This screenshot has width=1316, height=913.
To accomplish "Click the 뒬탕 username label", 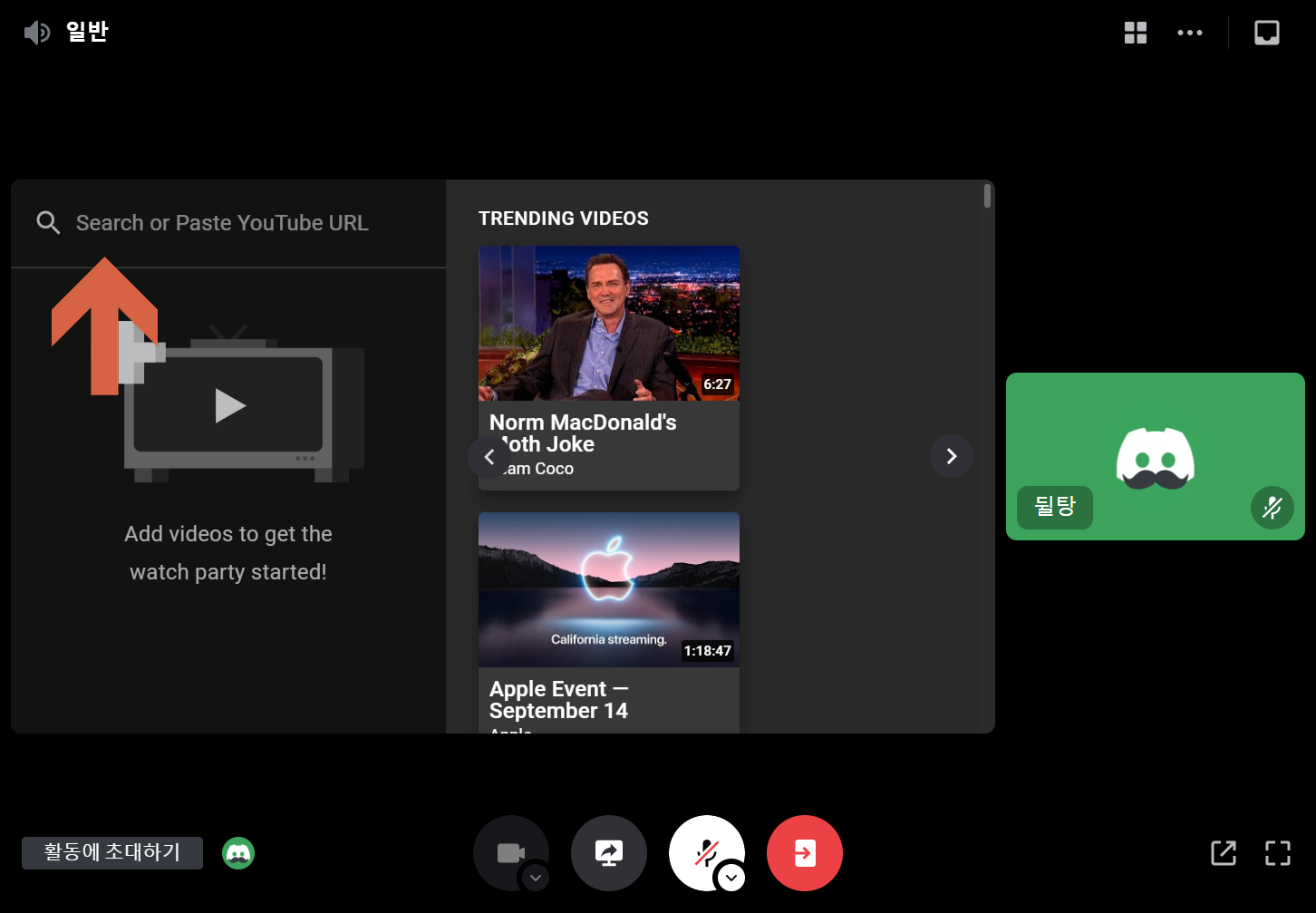I will tap(1055, 507).
